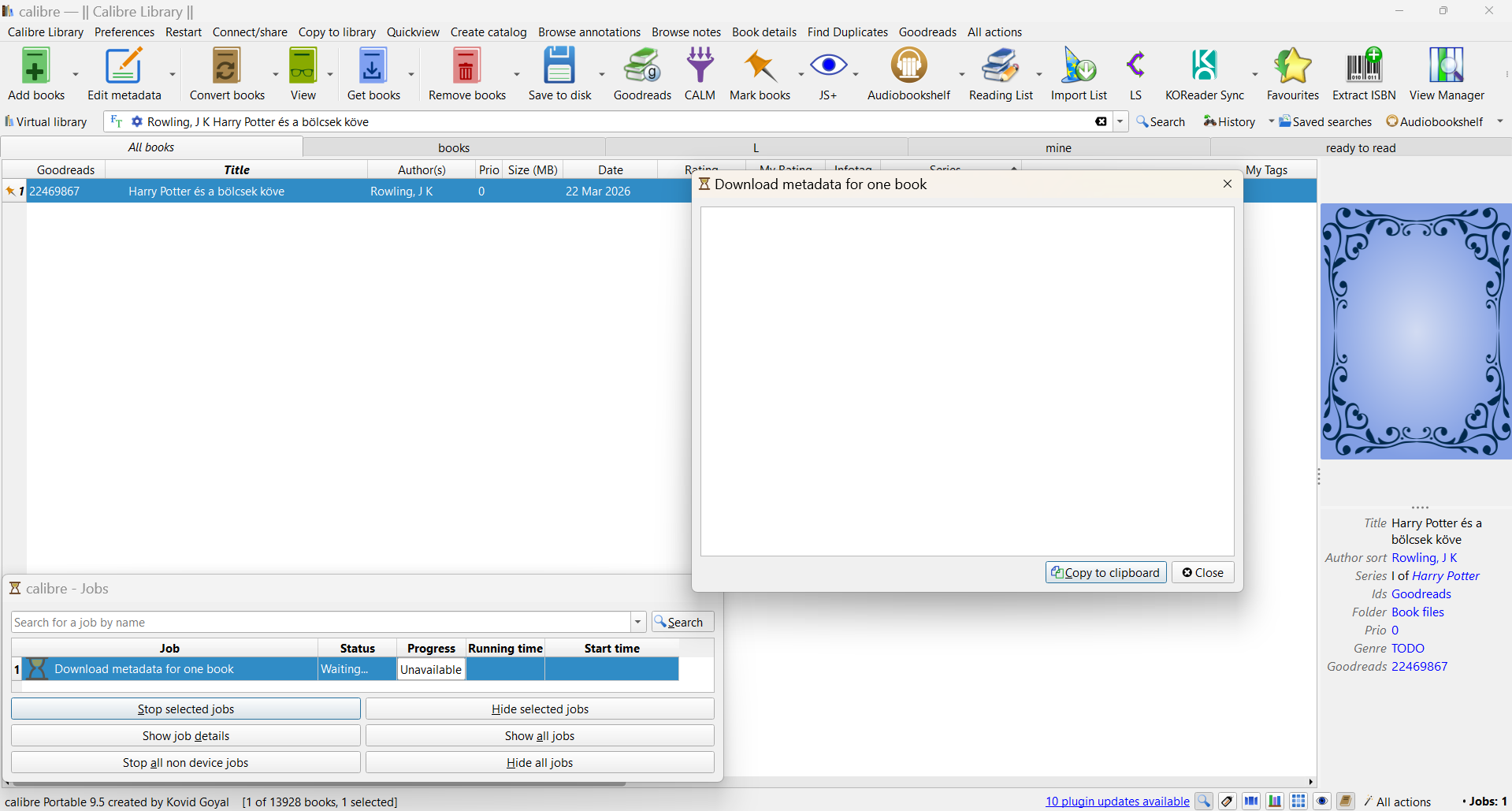Expand the KOReader Sync dropdown arrow
This screenshot has width=1512, height=811.
pos(1255,74)
